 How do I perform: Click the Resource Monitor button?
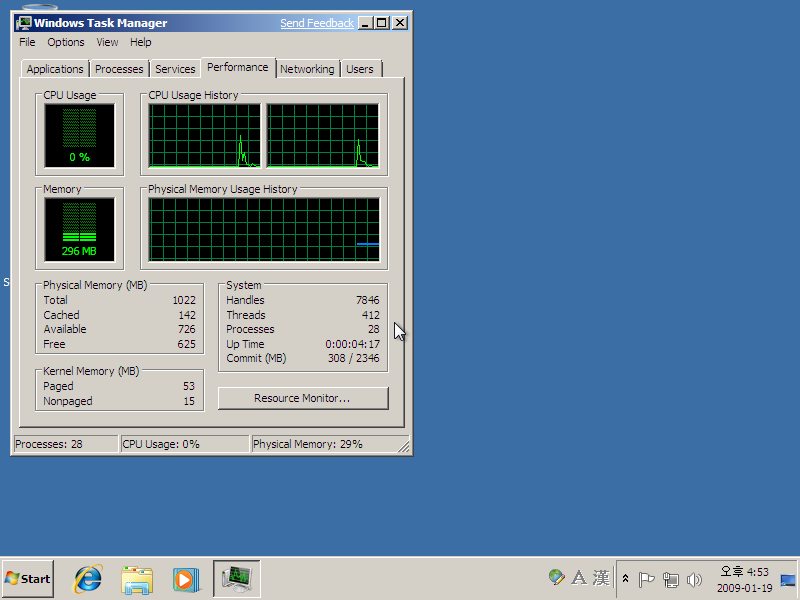pos(303,398)
